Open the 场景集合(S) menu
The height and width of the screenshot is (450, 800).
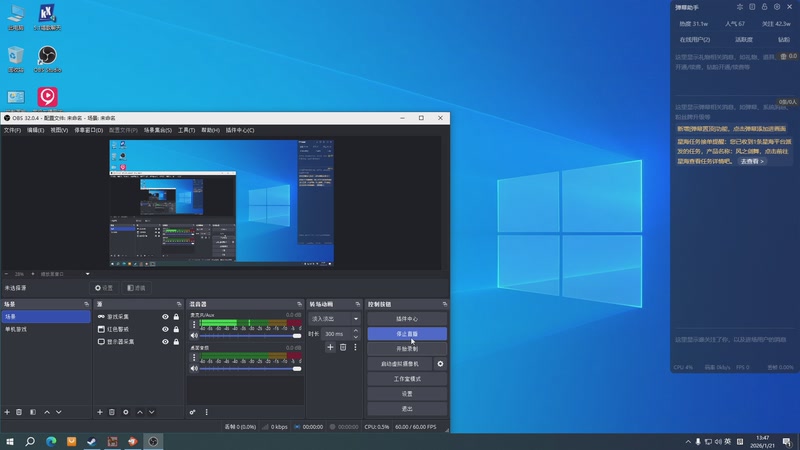tap(158, 130)
